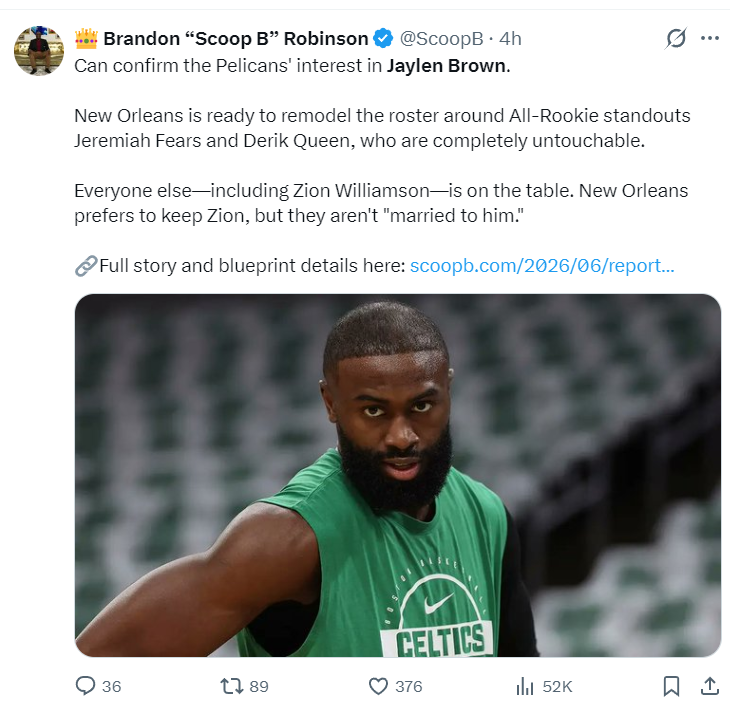Image resolution: width=730 pixels, height=713 pixels.
Task: Click the 52K views count
Action: [557, 686]
